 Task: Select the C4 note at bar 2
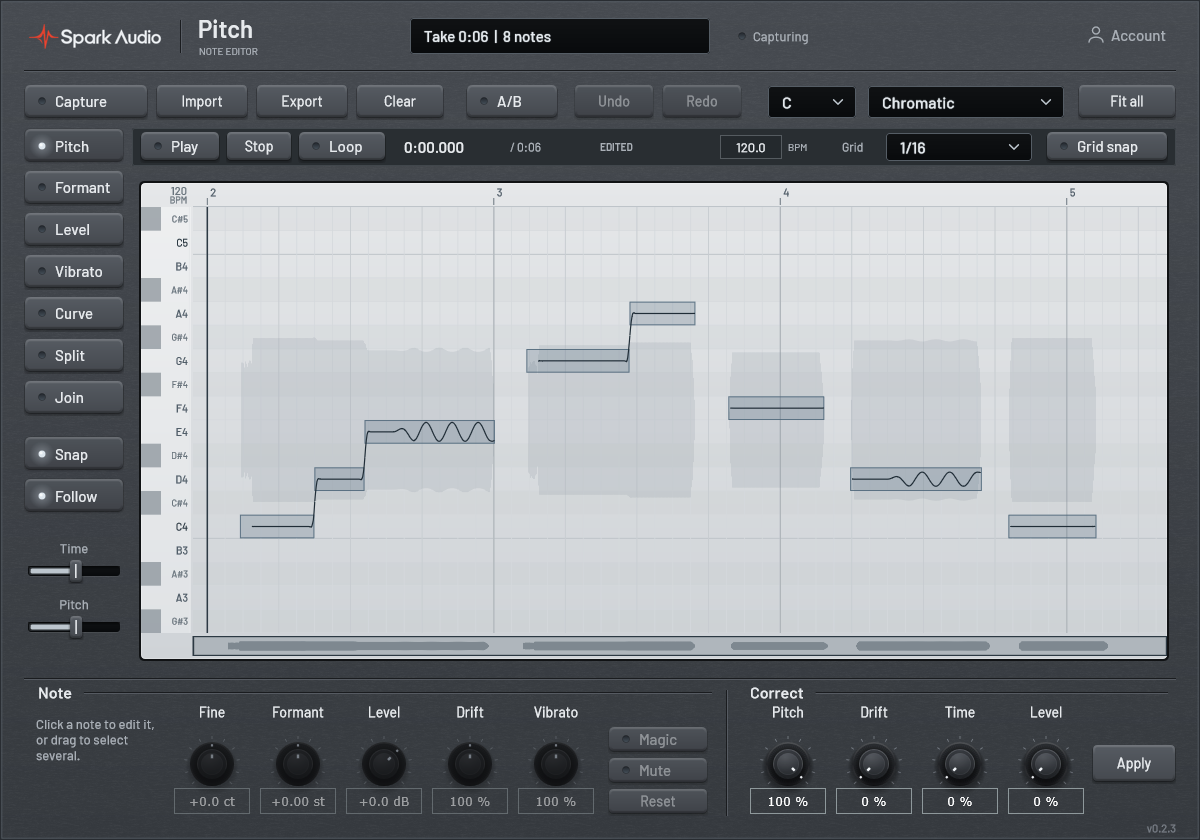tap(277, 526)
